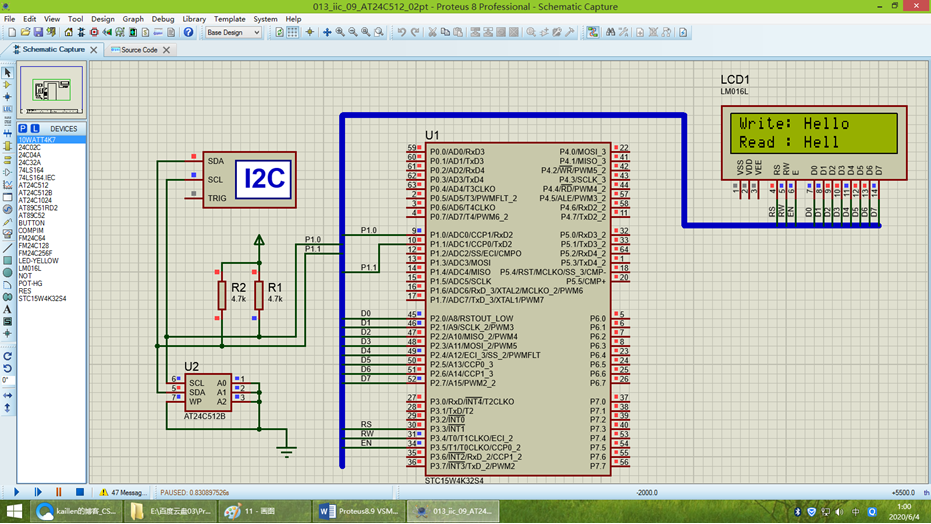
Task: Close the Source Code tab
Action: pyautogui.click(x=166, y=50)
